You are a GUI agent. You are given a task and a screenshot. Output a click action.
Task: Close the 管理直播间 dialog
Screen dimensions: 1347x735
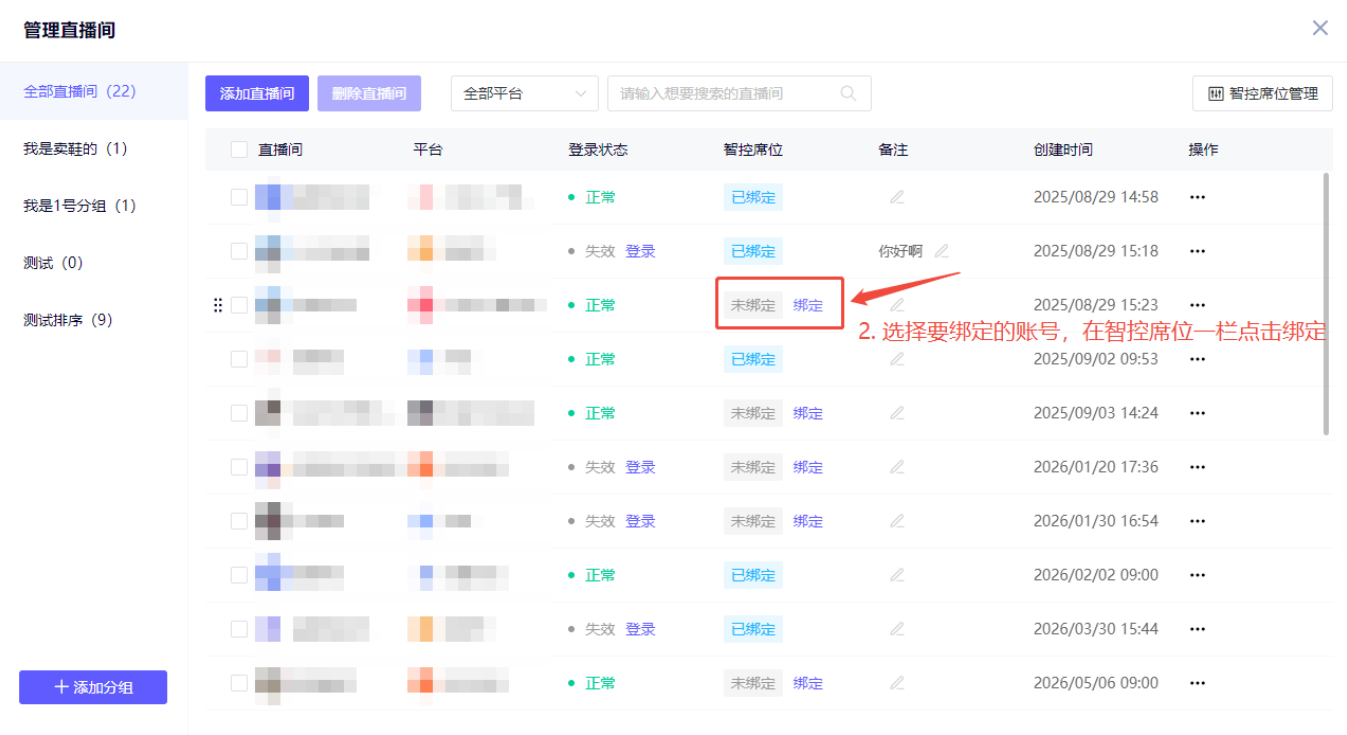(x=1320, y=28)
